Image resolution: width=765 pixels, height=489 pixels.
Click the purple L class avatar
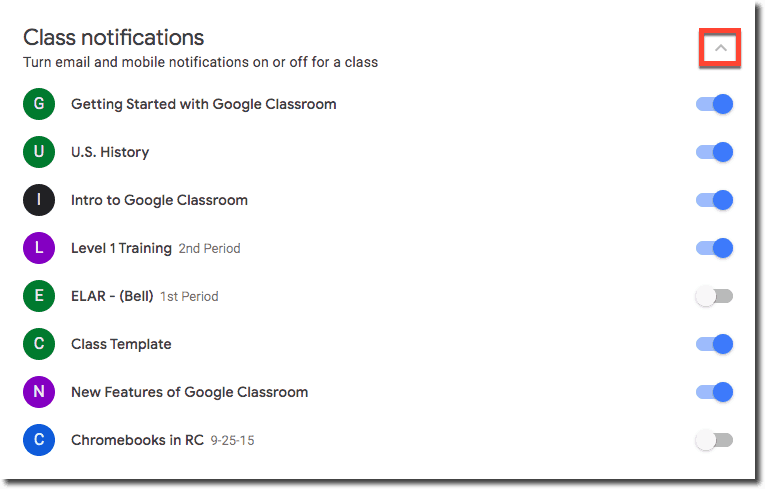point(39,248)
